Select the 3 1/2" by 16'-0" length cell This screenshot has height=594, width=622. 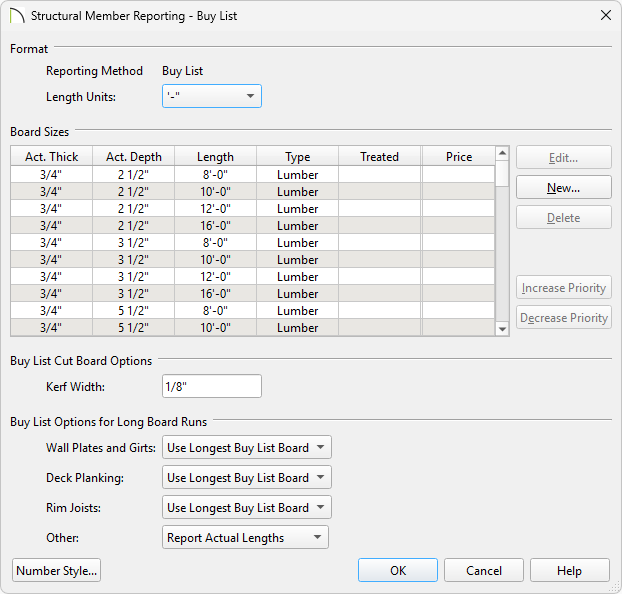(215, 294)
